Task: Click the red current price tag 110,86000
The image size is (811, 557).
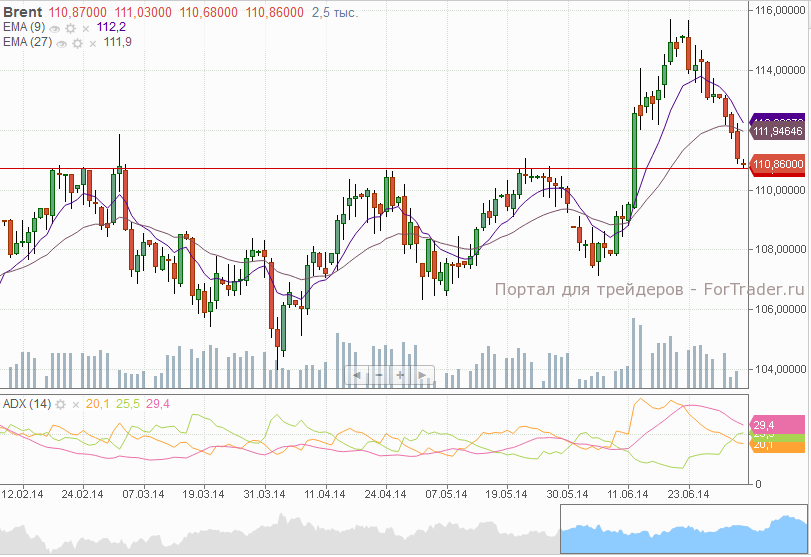Action: click(x=777, y=165)
